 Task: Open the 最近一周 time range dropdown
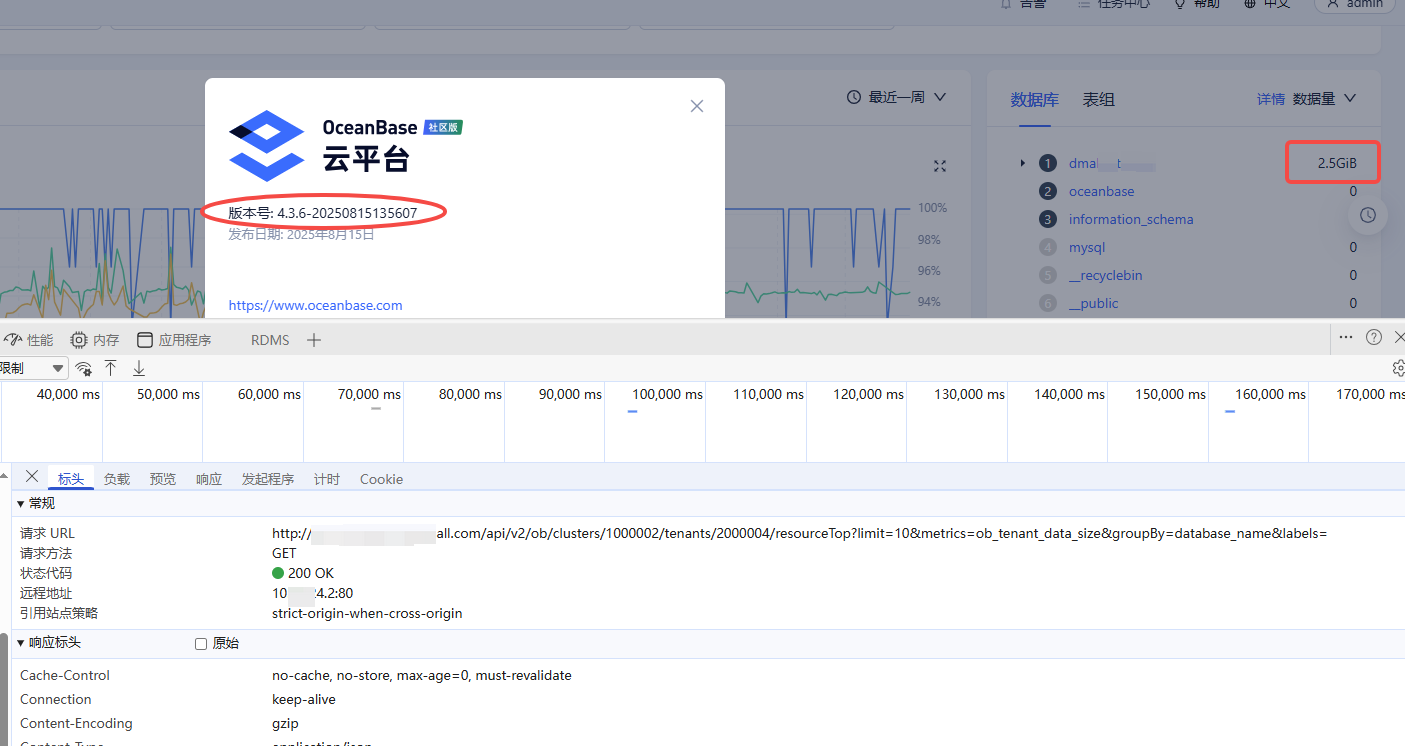(x=896, y=97)
